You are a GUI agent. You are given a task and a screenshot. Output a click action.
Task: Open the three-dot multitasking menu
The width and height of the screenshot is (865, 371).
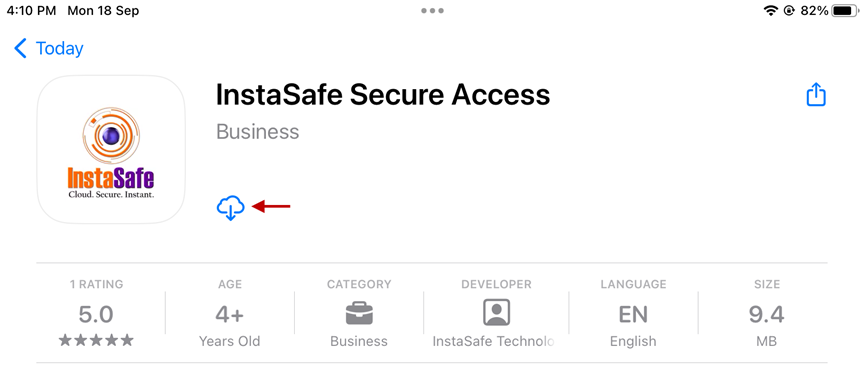tap(432, 10)
